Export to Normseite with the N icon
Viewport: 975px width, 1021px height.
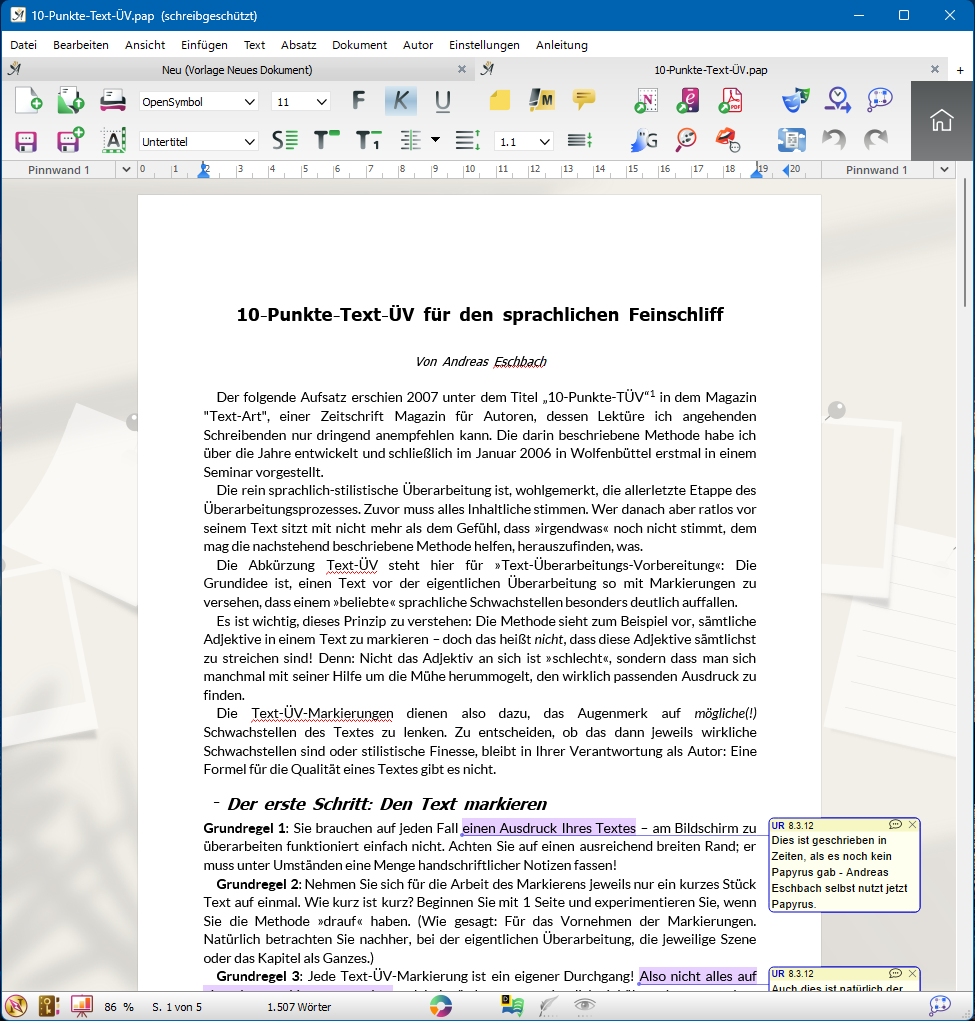tap(646, 101)
